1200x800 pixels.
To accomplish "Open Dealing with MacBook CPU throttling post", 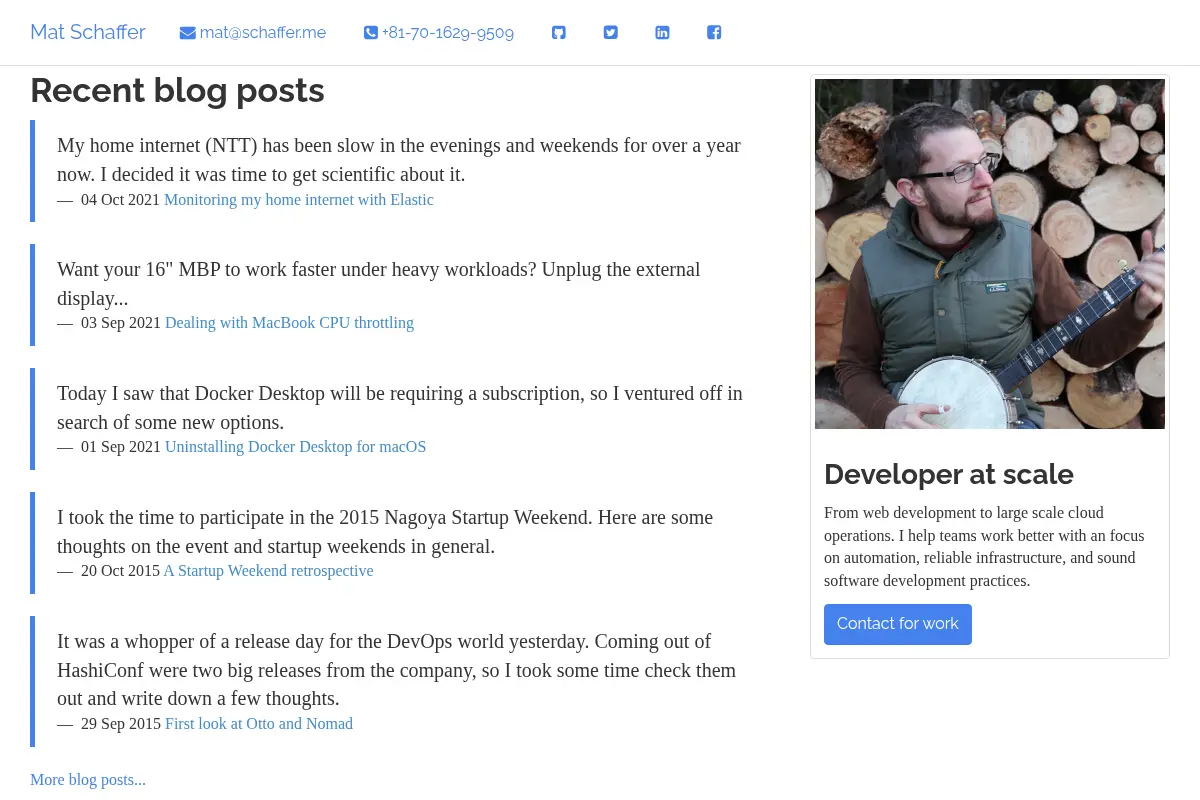I will [x=289, y=323].
